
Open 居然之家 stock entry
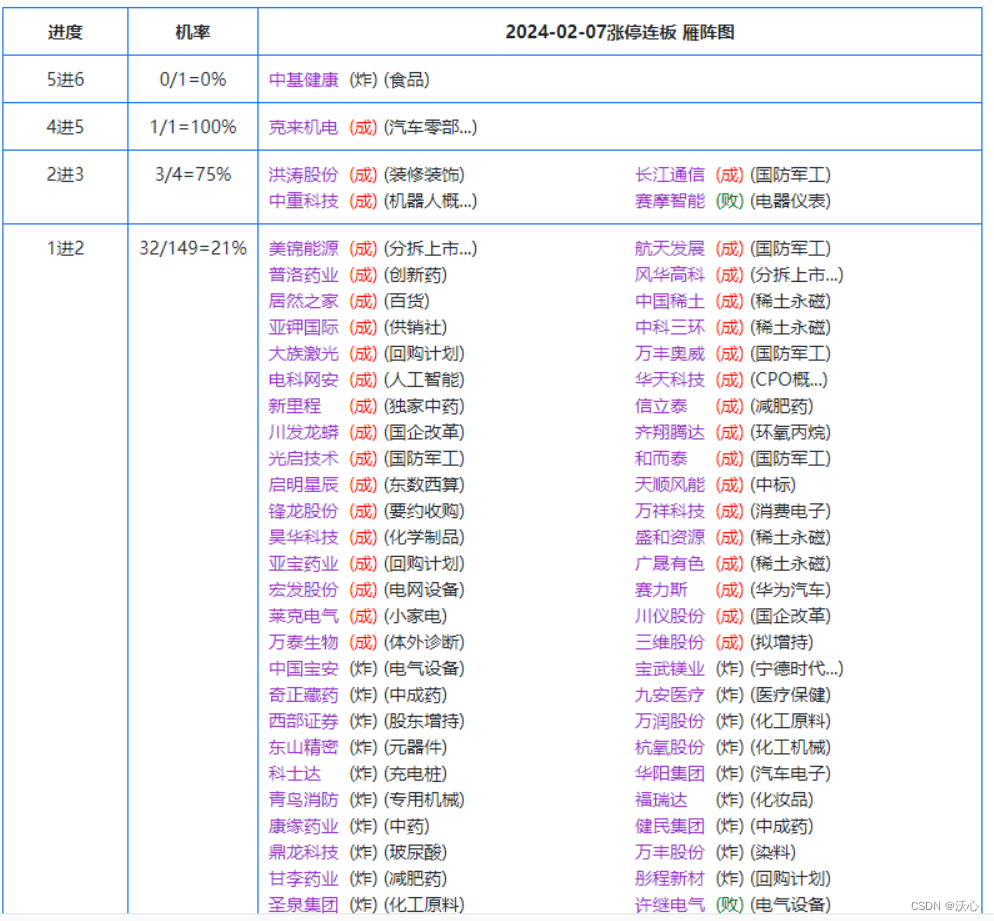(304, 301)
